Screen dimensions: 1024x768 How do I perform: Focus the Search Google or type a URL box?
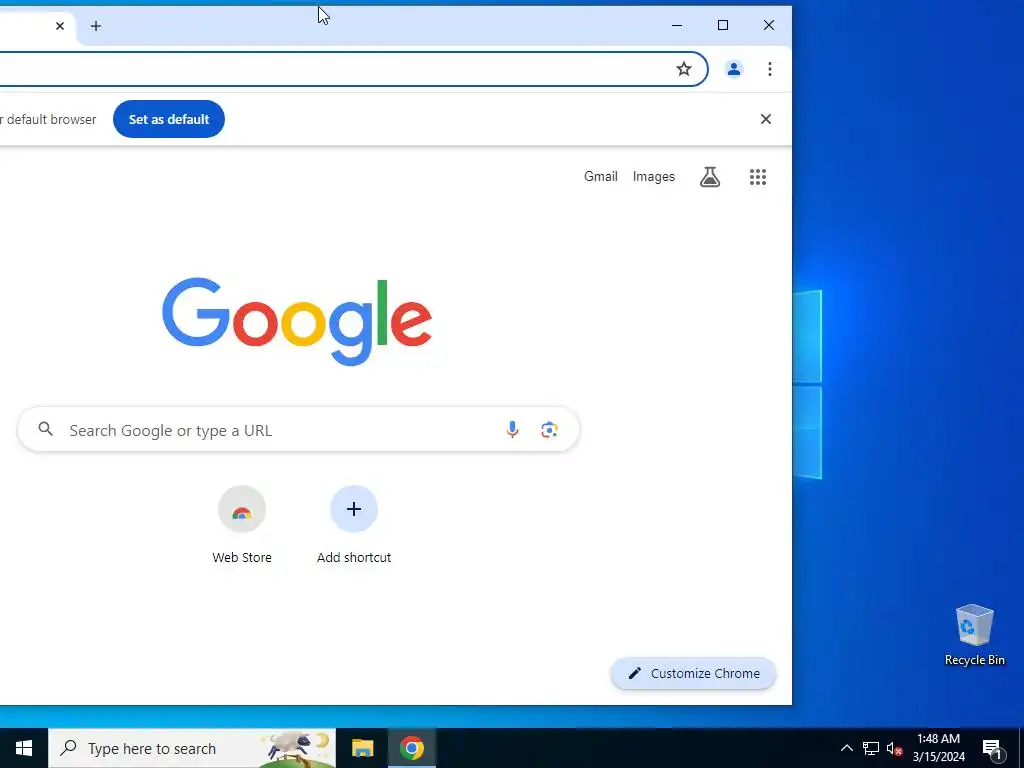298,430
